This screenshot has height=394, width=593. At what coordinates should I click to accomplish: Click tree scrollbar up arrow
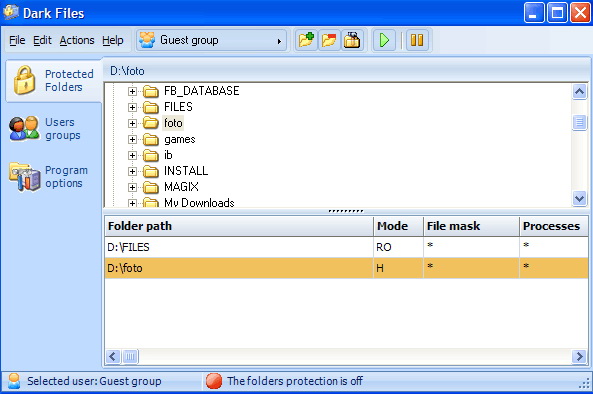pyautogui.click(x=580, y=92)
